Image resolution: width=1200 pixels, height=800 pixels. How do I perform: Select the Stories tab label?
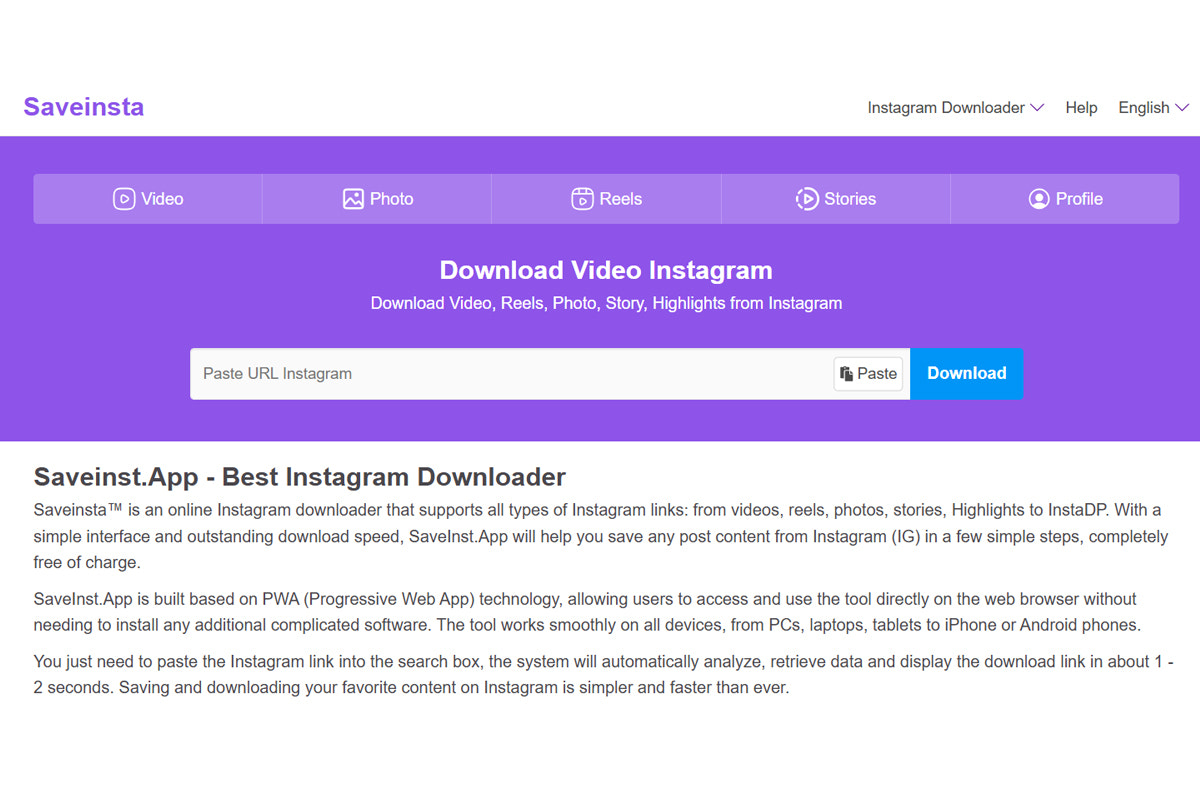pos(849,199)
